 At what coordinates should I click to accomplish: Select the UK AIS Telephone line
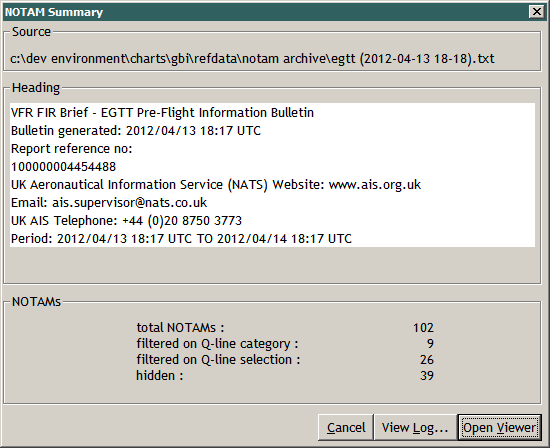(x=126, y=221)
